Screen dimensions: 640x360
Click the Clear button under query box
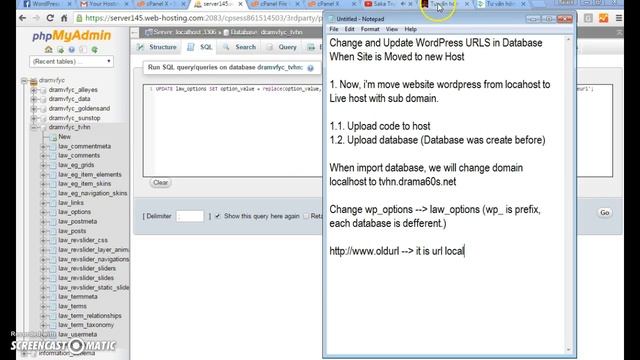(160, 182)
